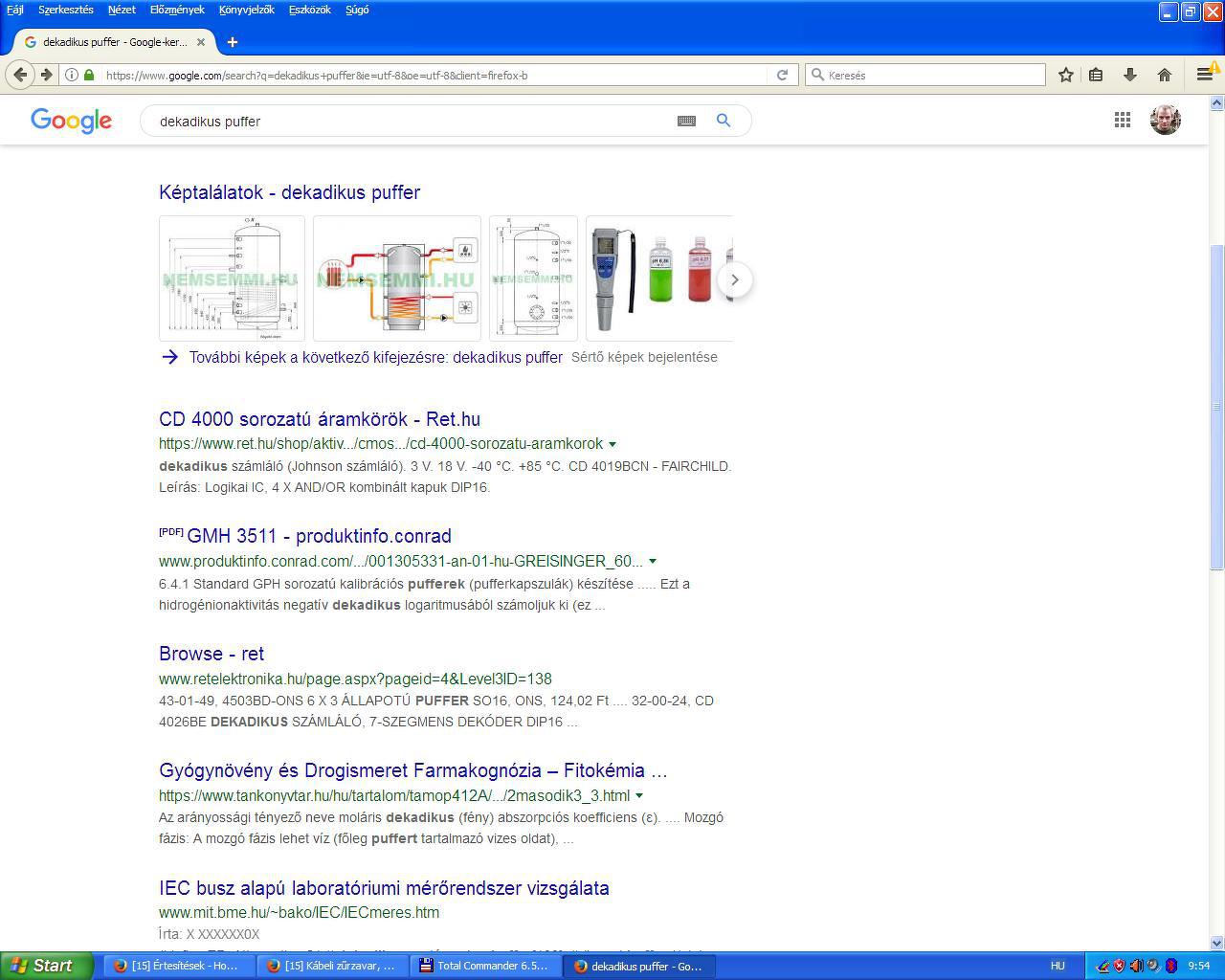The width and height of the screenshot is (1225, 980).
Task: Click the Google search query field
Action: (x=412, y=122)
